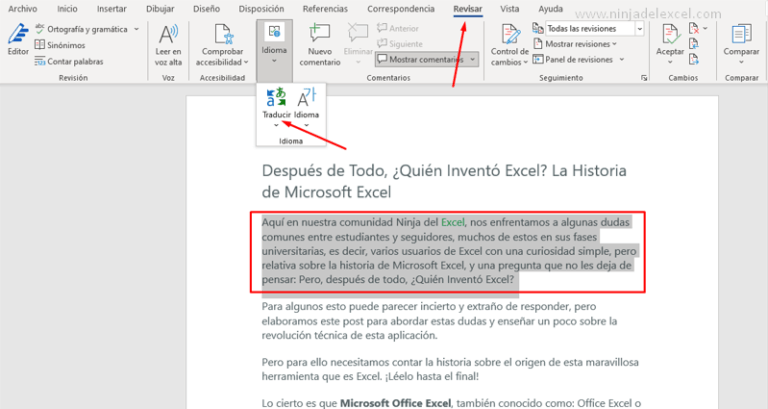Open the Sinónimos thesaurus
This screenshot has height=409, width=768.
pos(60,45)
